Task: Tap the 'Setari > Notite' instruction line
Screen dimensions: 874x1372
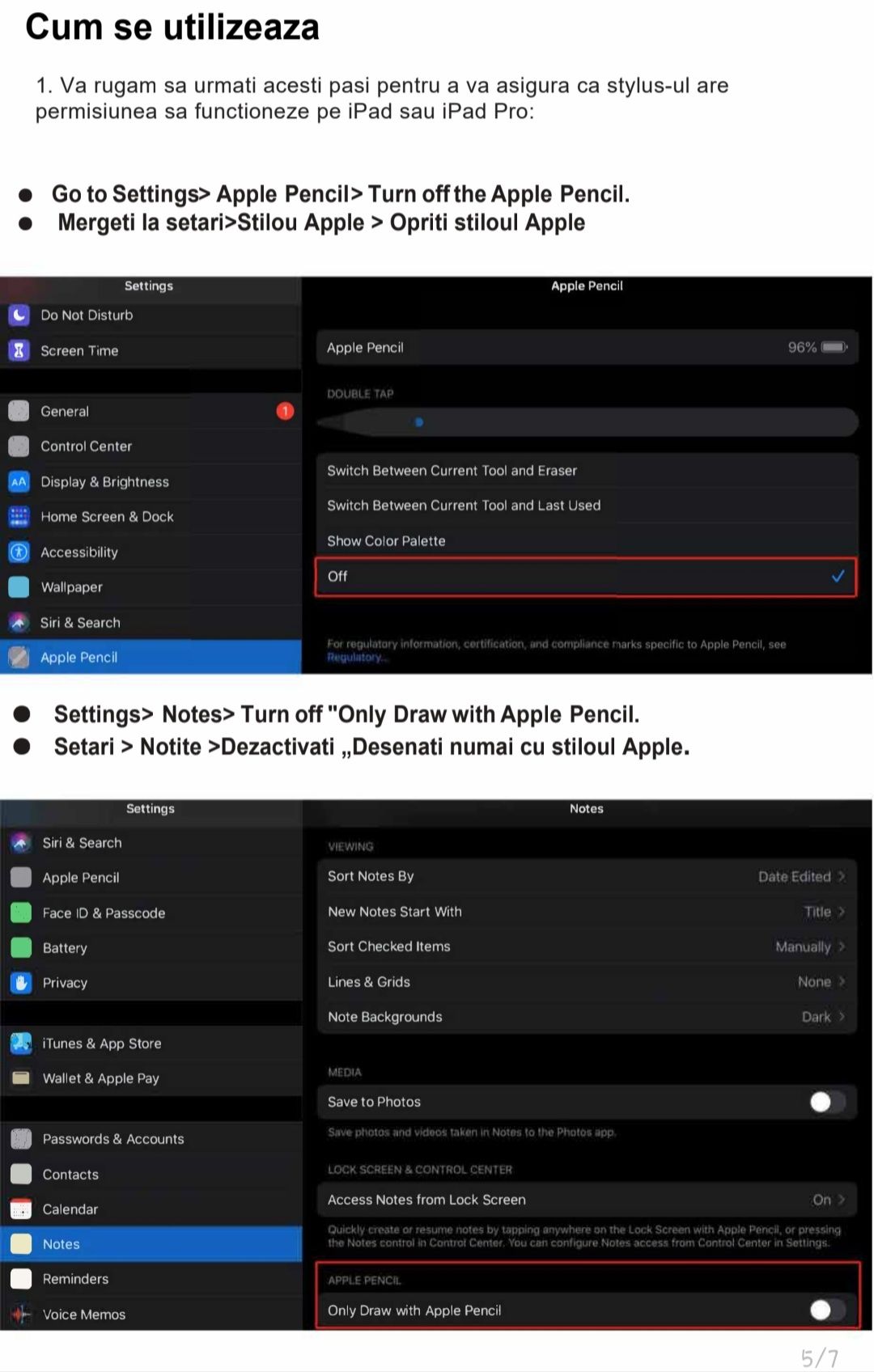Action: pos(371,746)
